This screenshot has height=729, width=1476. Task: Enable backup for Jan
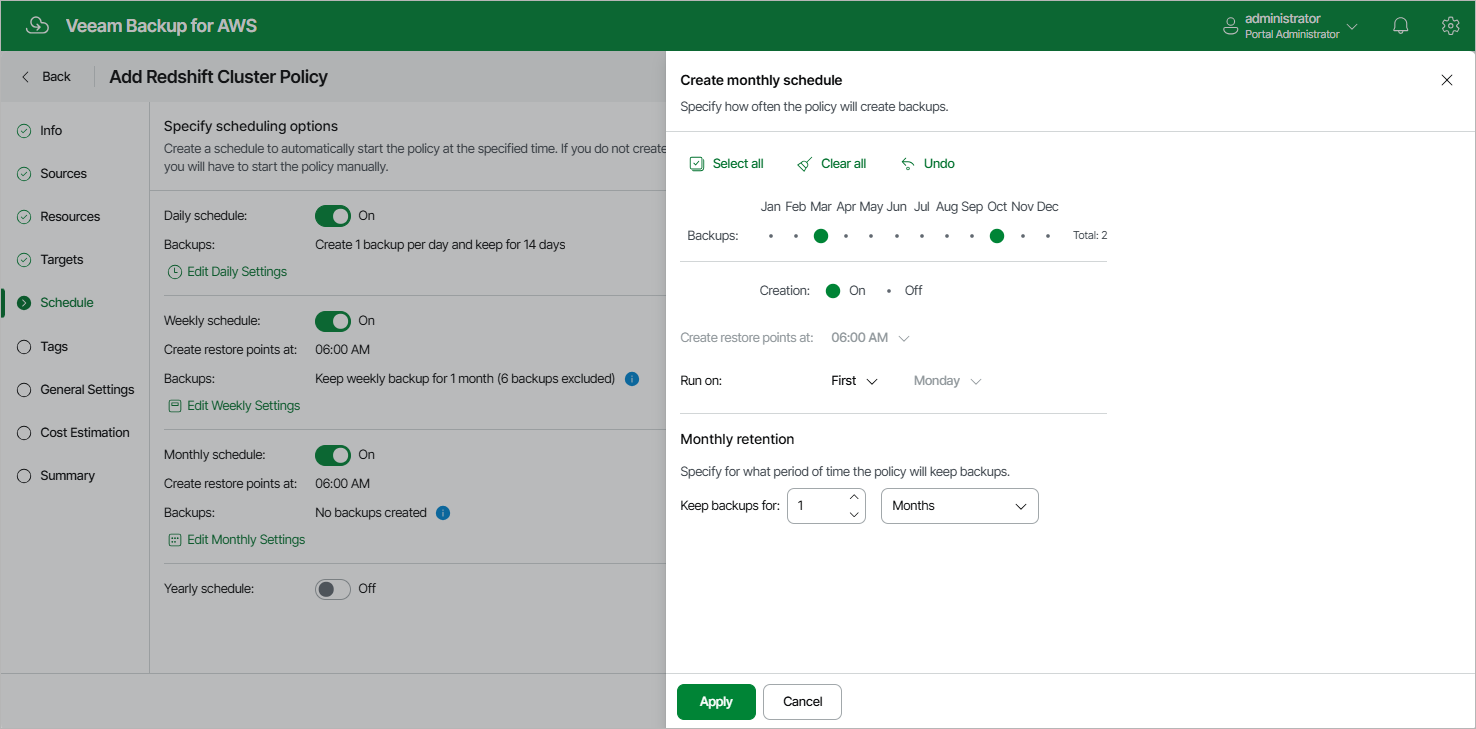point(770,236)
